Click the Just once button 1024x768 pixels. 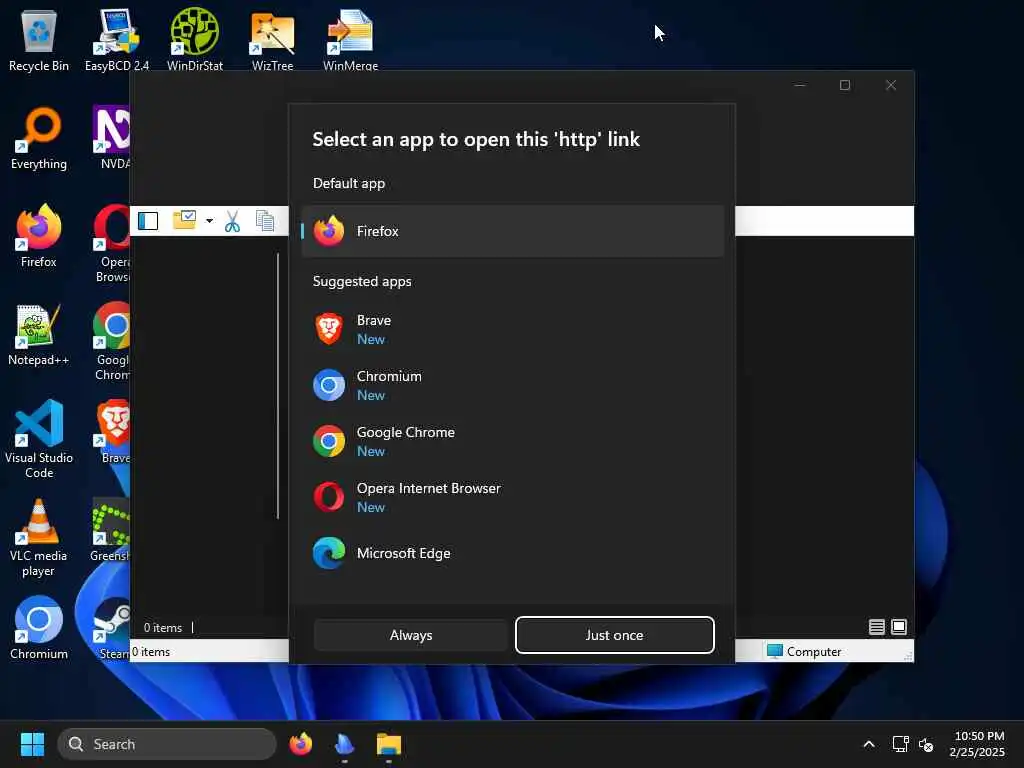point(615,635)
